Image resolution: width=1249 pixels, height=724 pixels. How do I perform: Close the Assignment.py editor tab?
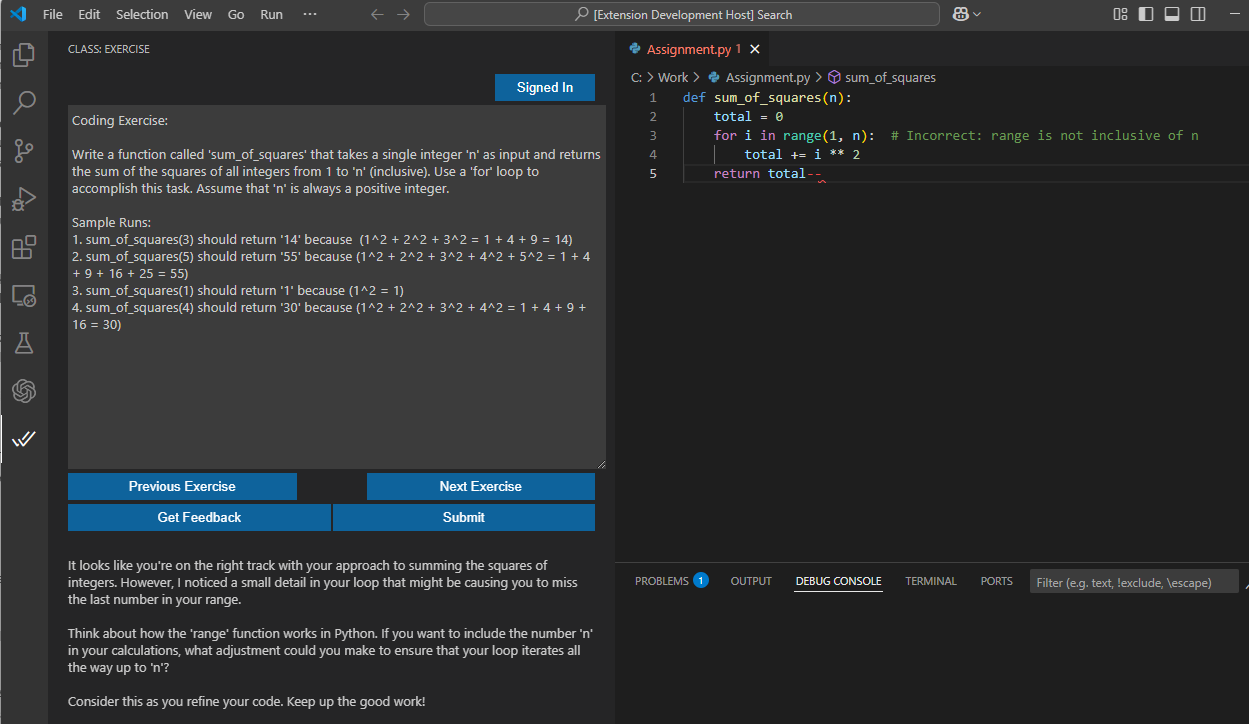[x=755, y=49]
